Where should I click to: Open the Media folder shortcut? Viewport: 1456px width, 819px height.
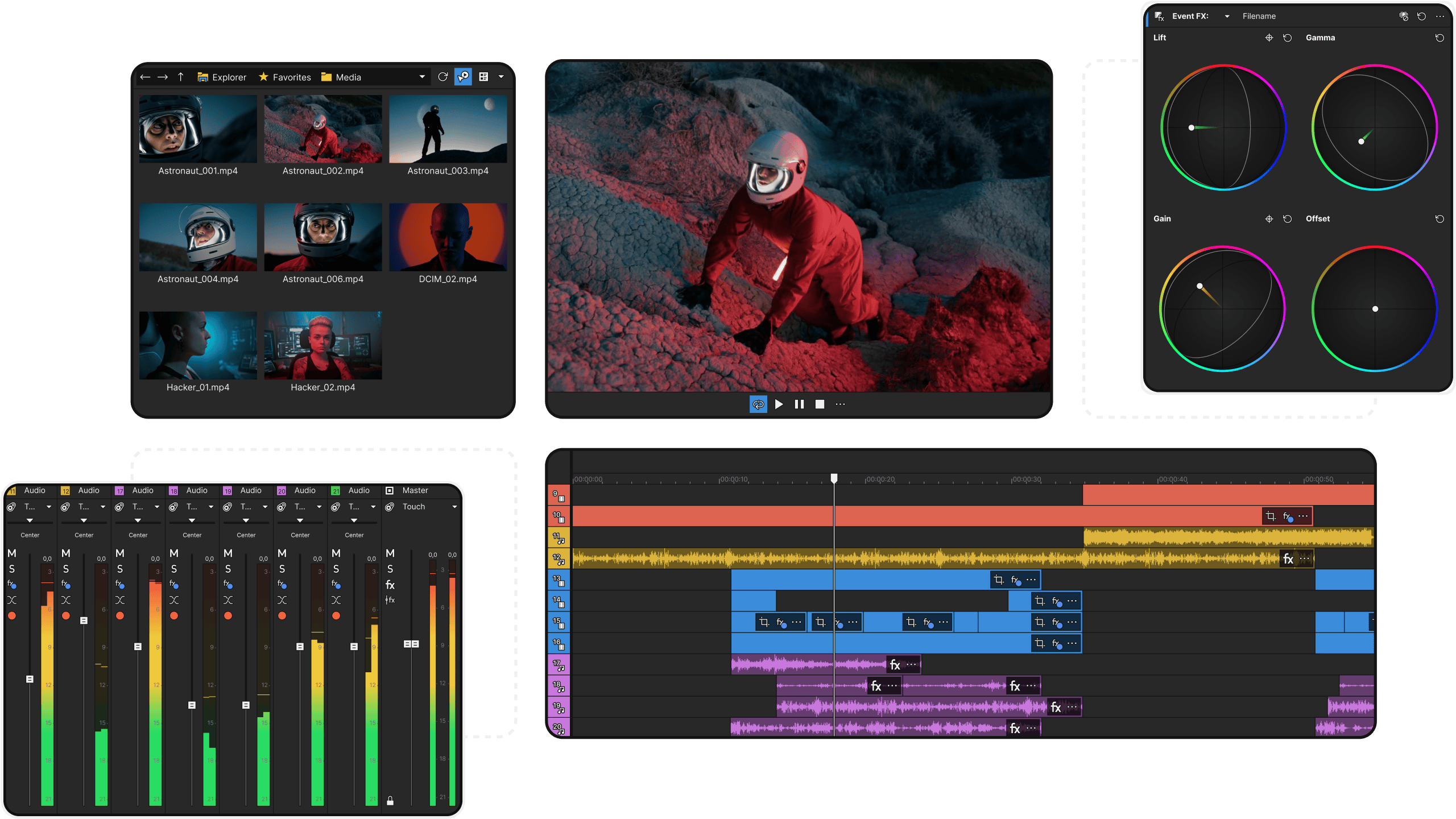pos(341,77)
